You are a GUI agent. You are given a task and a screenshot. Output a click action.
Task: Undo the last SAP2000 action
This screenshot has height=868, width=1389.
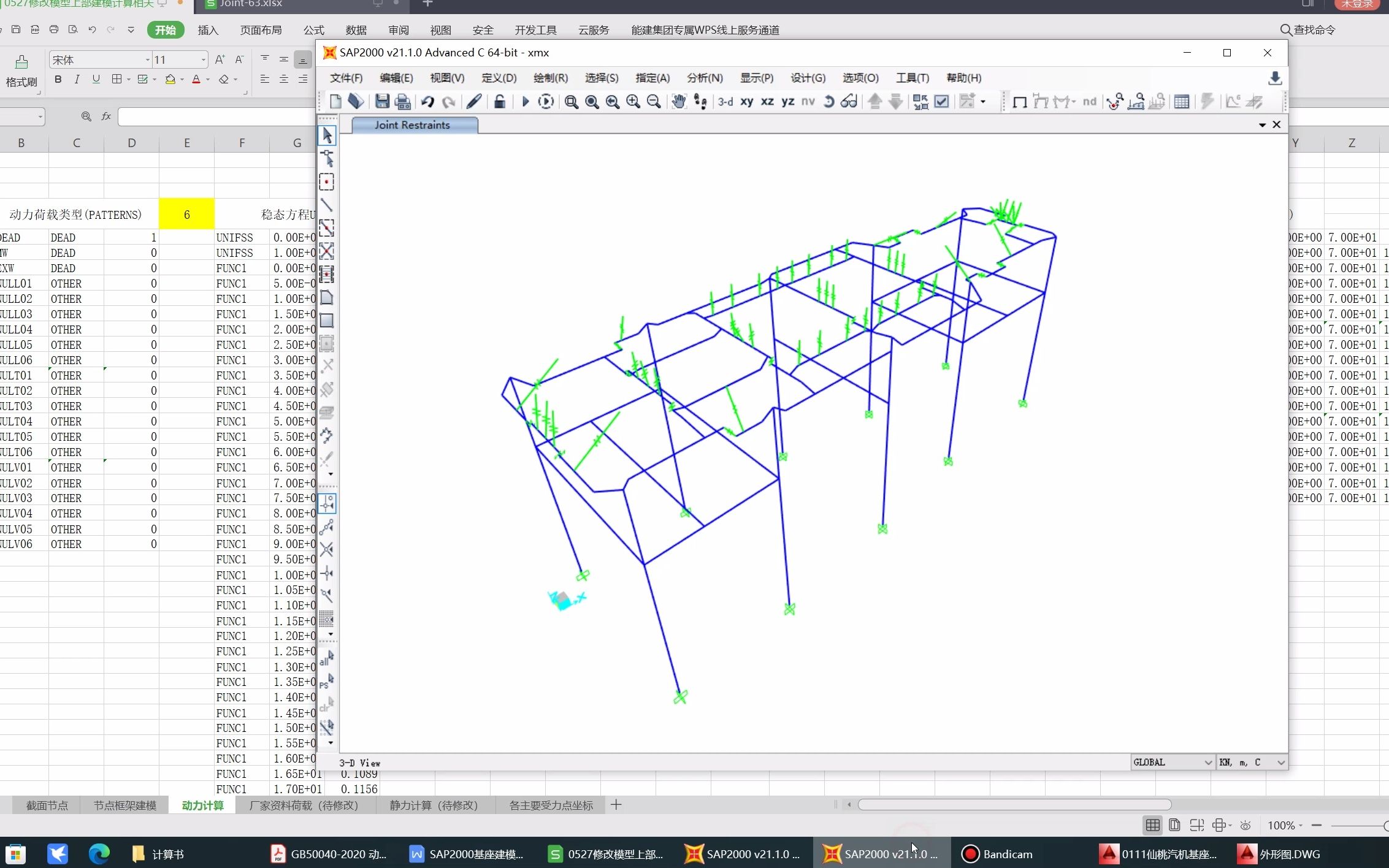[427, 101]
